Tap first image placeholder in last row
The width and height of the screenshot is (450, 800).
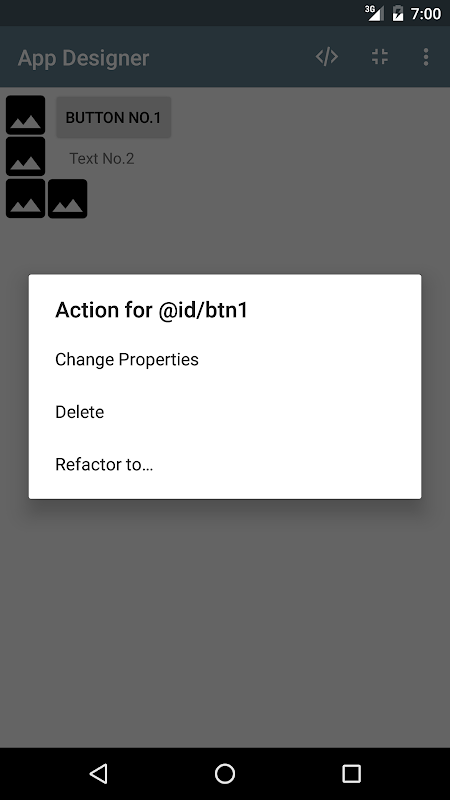[26, 198]
